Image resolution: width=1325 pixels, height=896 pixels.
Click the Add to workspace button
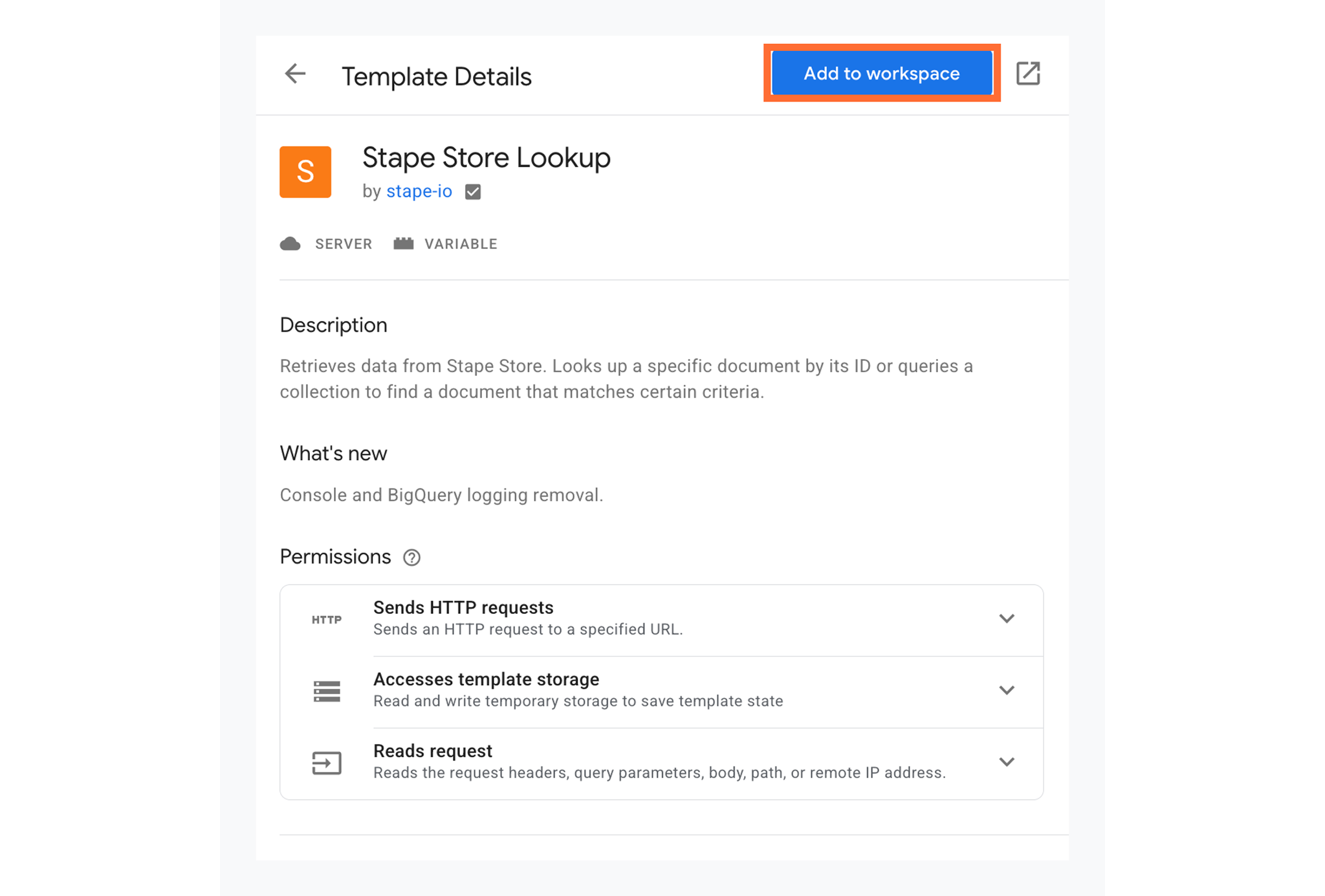pyautogui.click(x=882, y=74)
